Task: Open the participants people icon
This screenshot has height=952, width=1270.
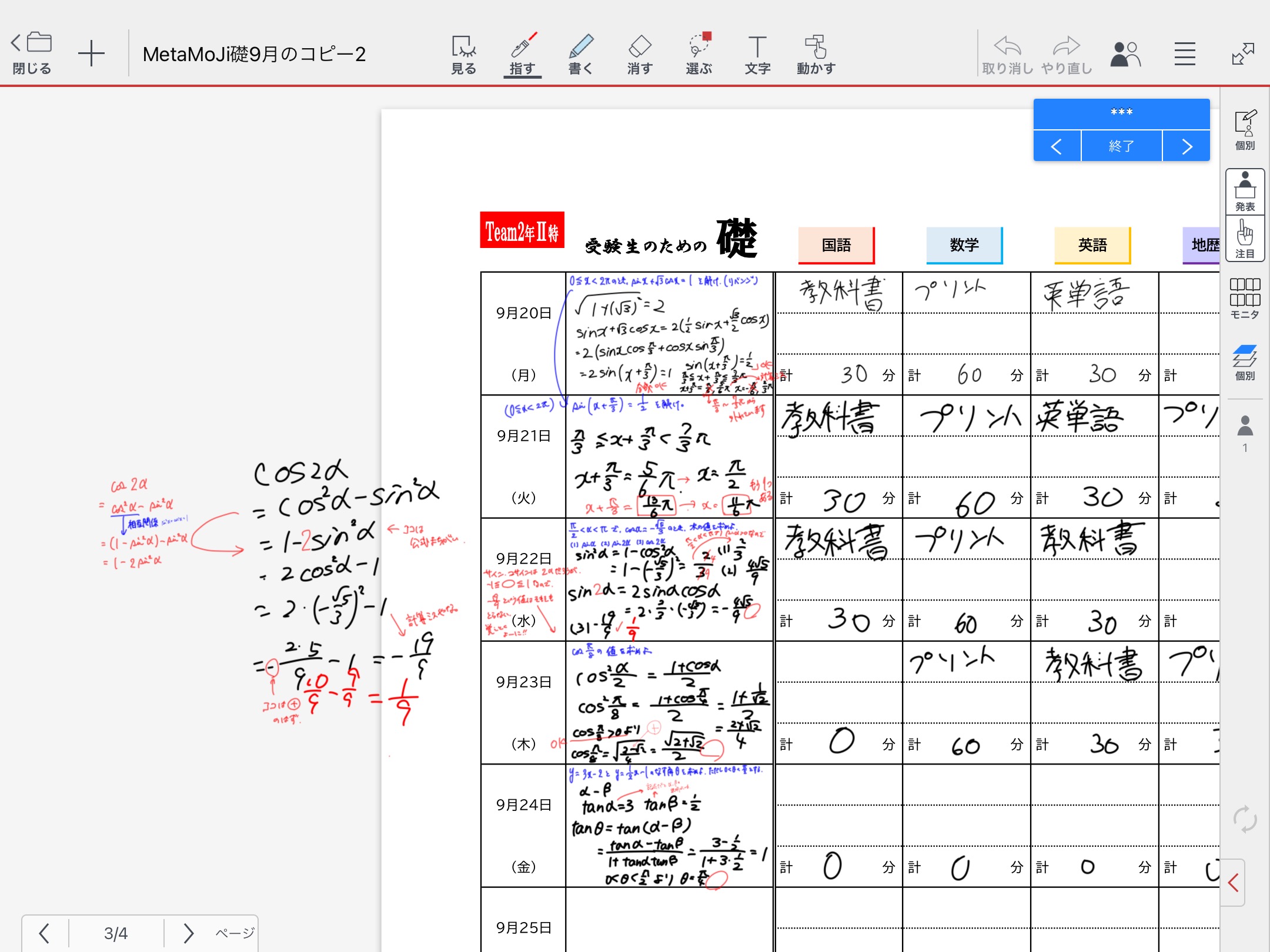Action: point(1125,54)
